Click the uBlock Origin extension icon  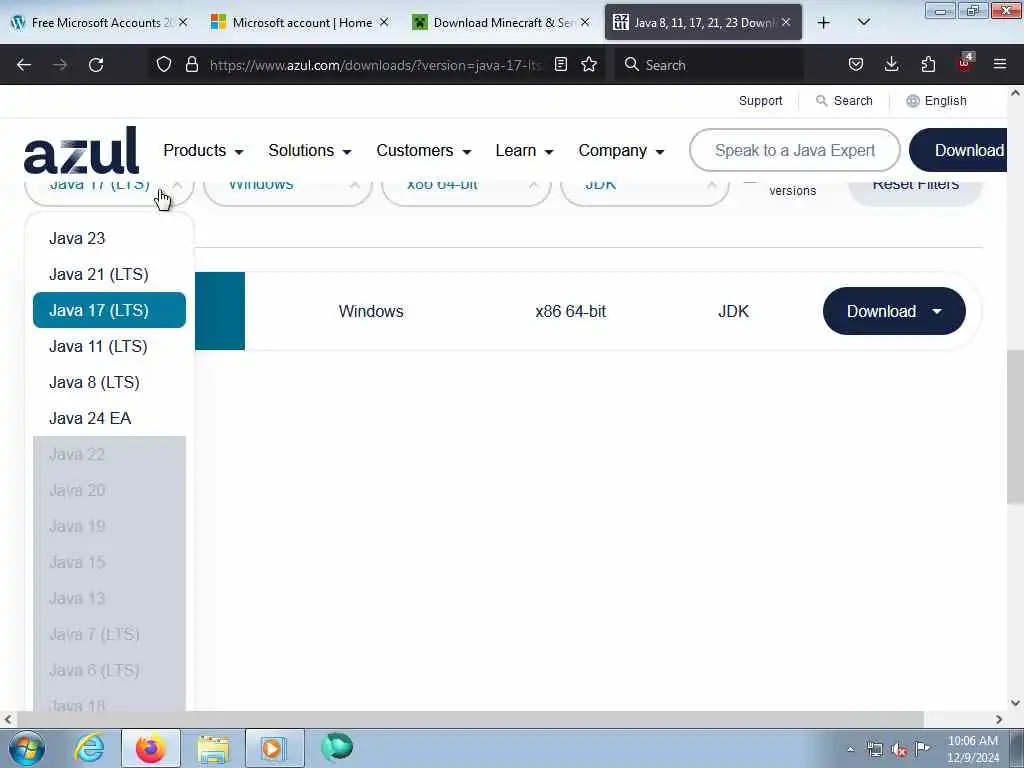[x=965, y=63]
